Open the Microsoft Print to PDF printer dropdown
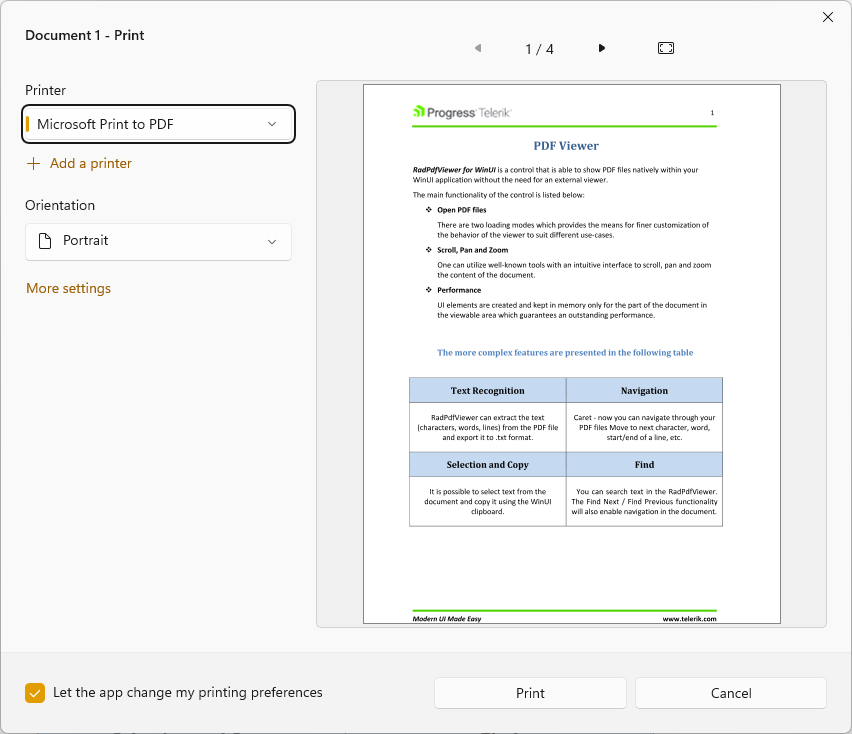This screenshot has height=734, width=852. 158,124
